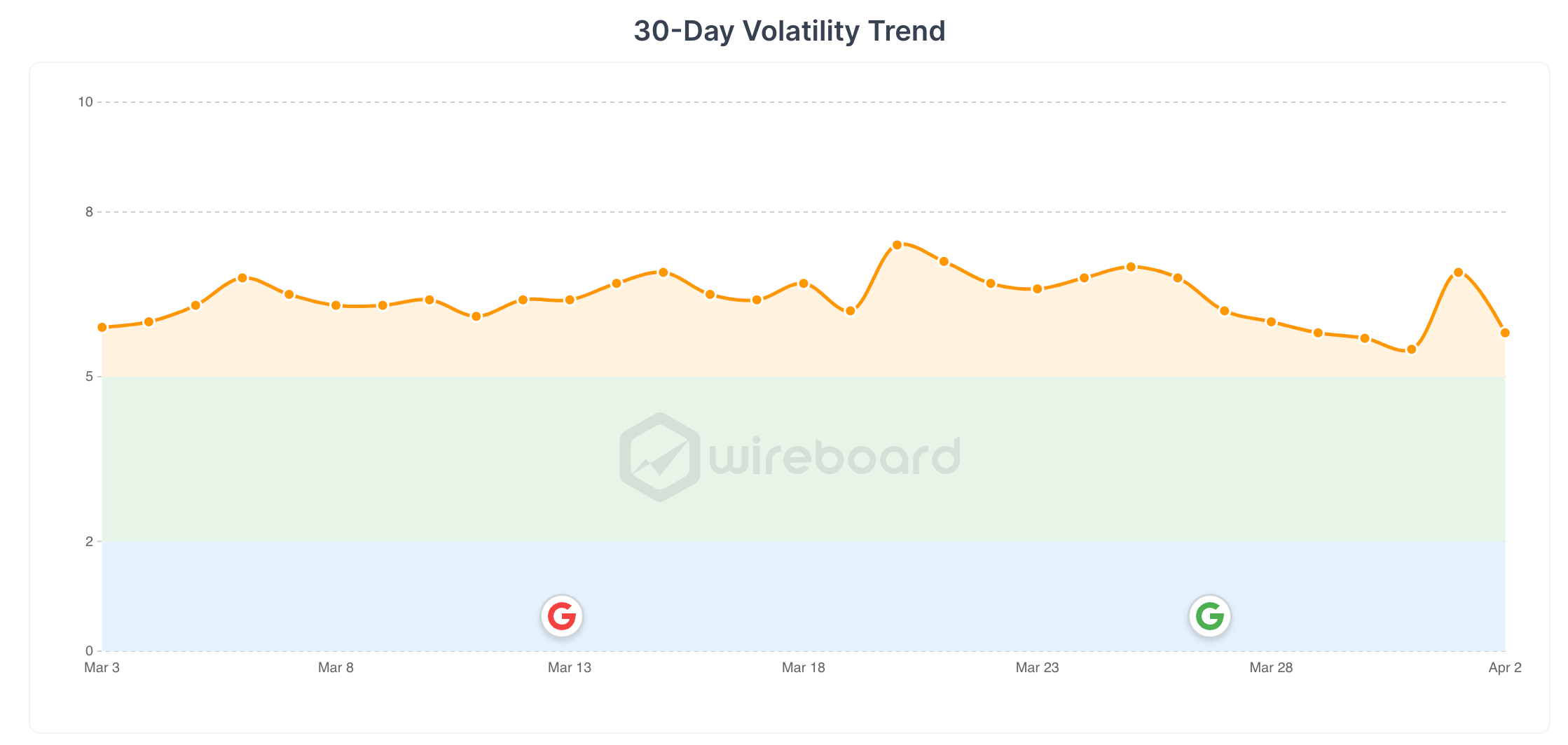Screen dimensions: 1568x745
Task: Select the highest peak data point
Action: point(898,245)
